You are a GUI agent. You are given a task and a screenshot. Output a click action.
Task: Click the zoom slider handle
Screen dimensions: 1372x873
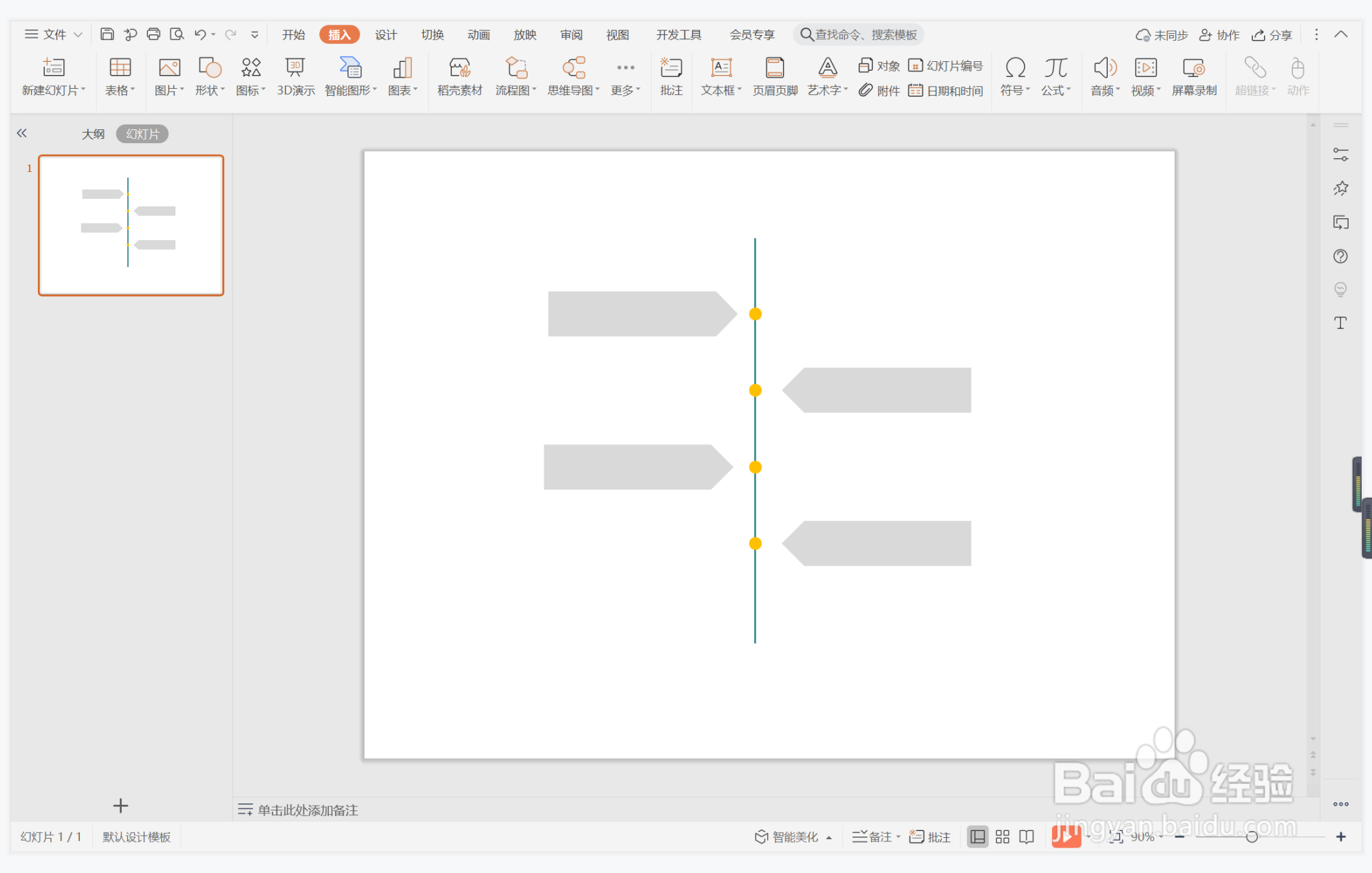tap(1252, 837)
